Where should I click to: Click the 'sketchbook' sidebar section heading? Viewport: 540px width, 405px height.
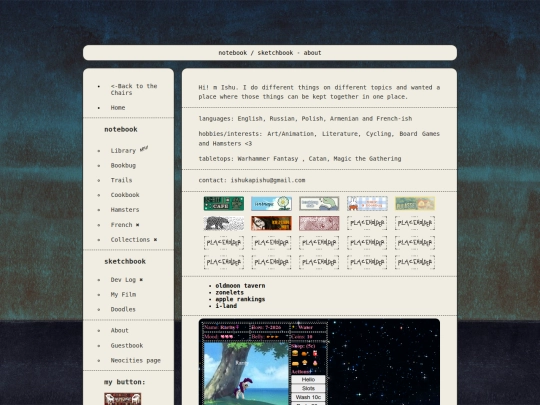[125, 261]
